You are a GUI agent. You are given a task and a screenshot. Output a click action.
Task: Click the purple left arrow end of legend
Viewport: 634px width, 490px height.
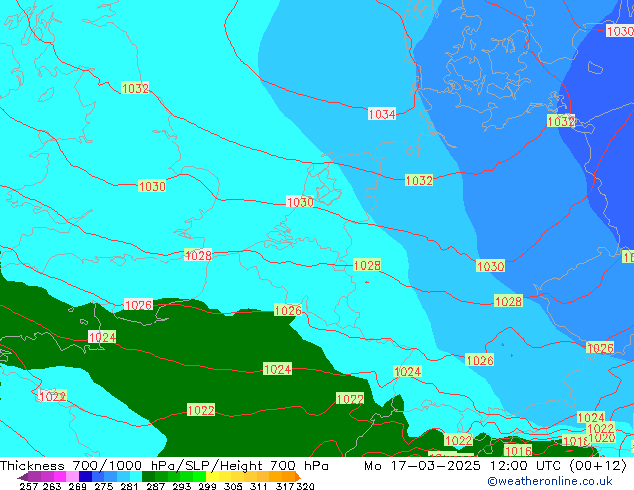click(22, 477)
